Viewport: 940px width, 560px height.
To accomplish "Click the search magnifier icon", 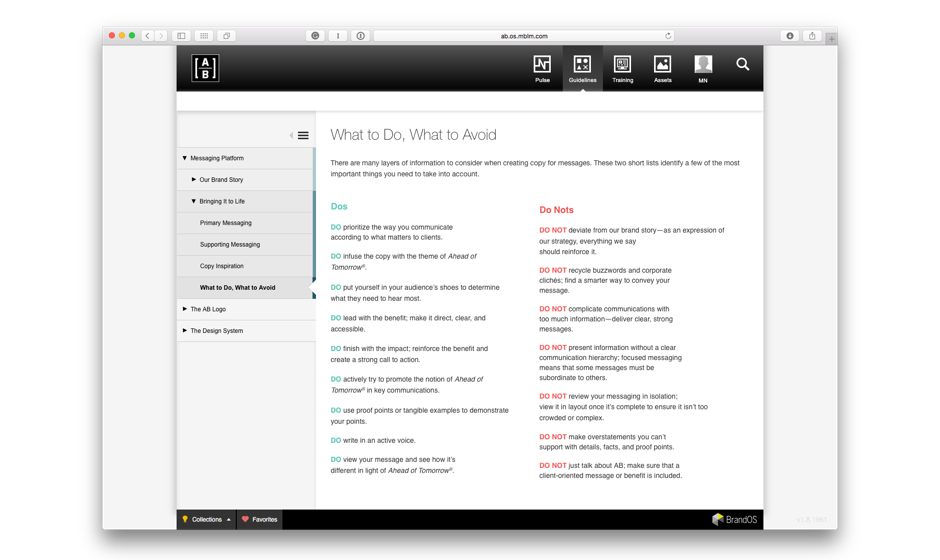I will pos(742,65).
